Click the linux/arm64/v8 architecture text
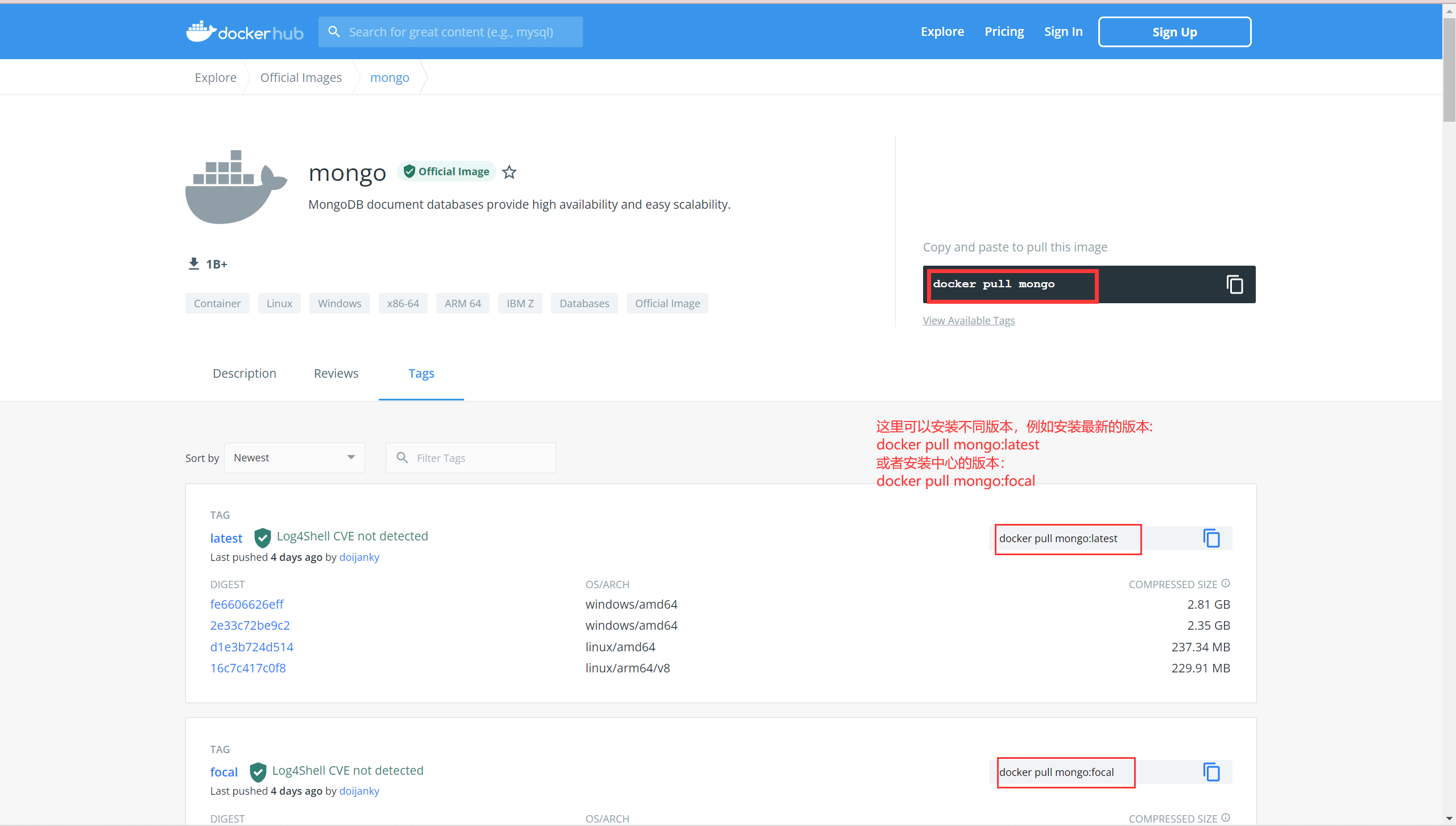 tap(628, 668)
